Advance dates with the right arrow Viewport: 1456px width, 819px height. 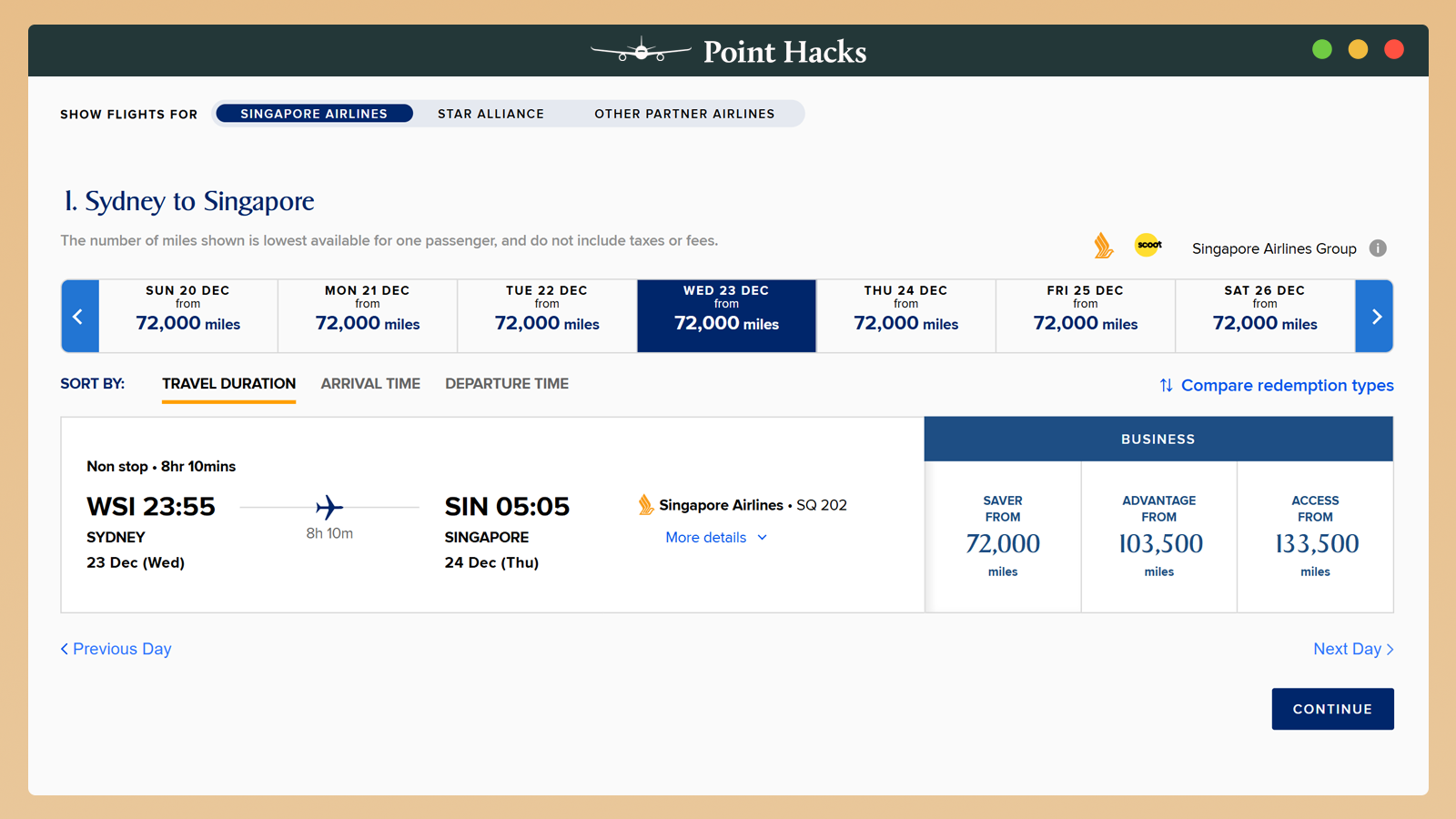[x=1375, y=317]
